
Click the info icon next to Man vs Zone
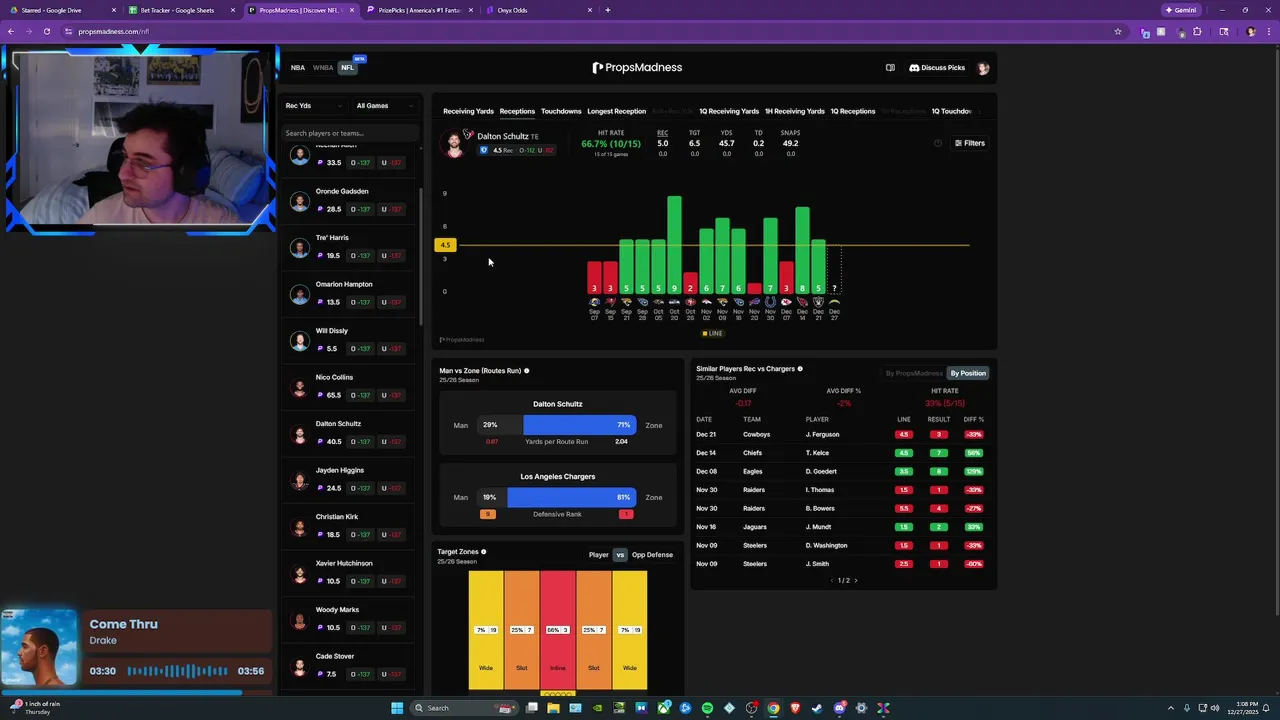pyautogui.click(x=527, y=371)
